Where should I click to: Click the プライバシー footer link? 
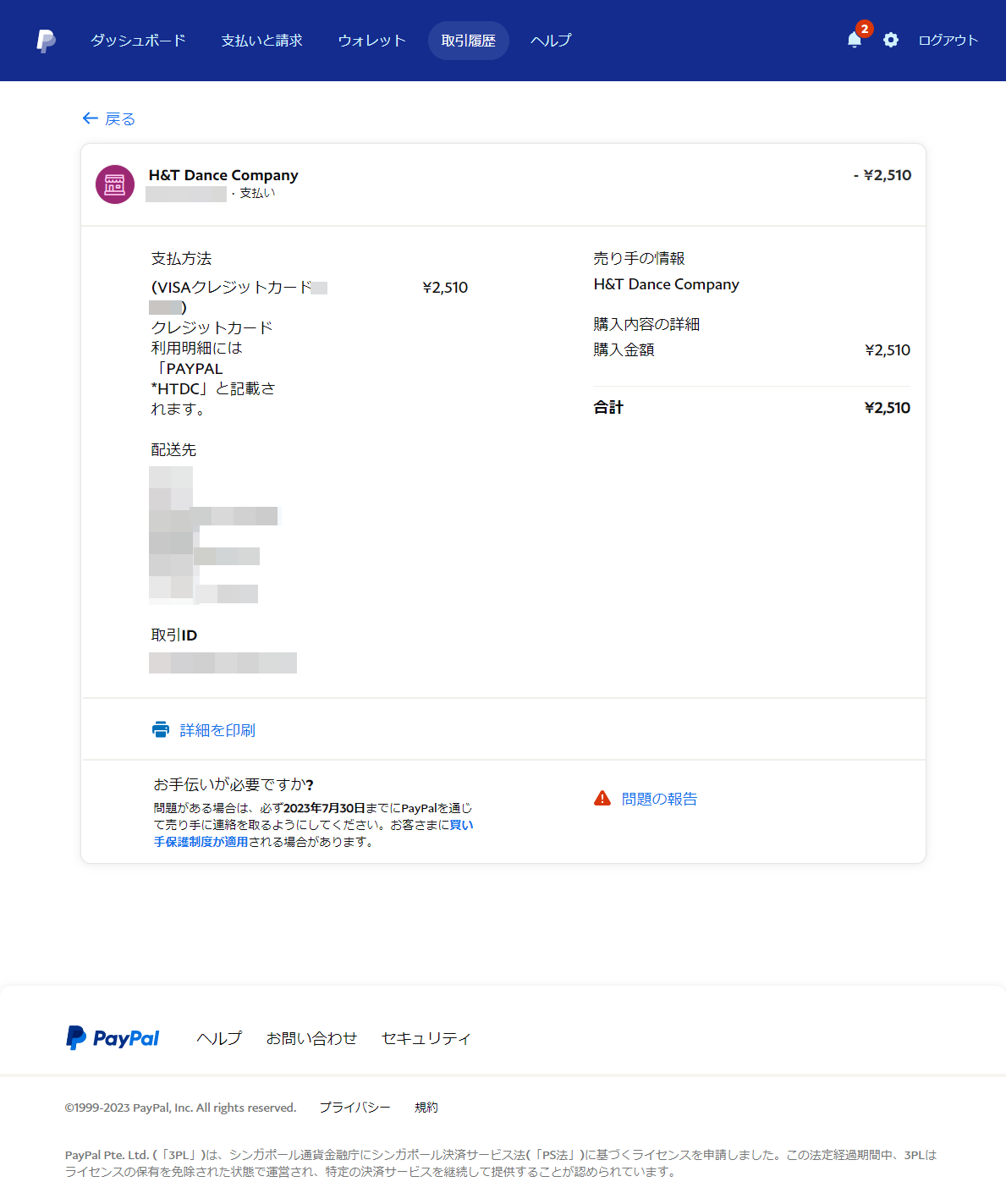[355, 1108]
